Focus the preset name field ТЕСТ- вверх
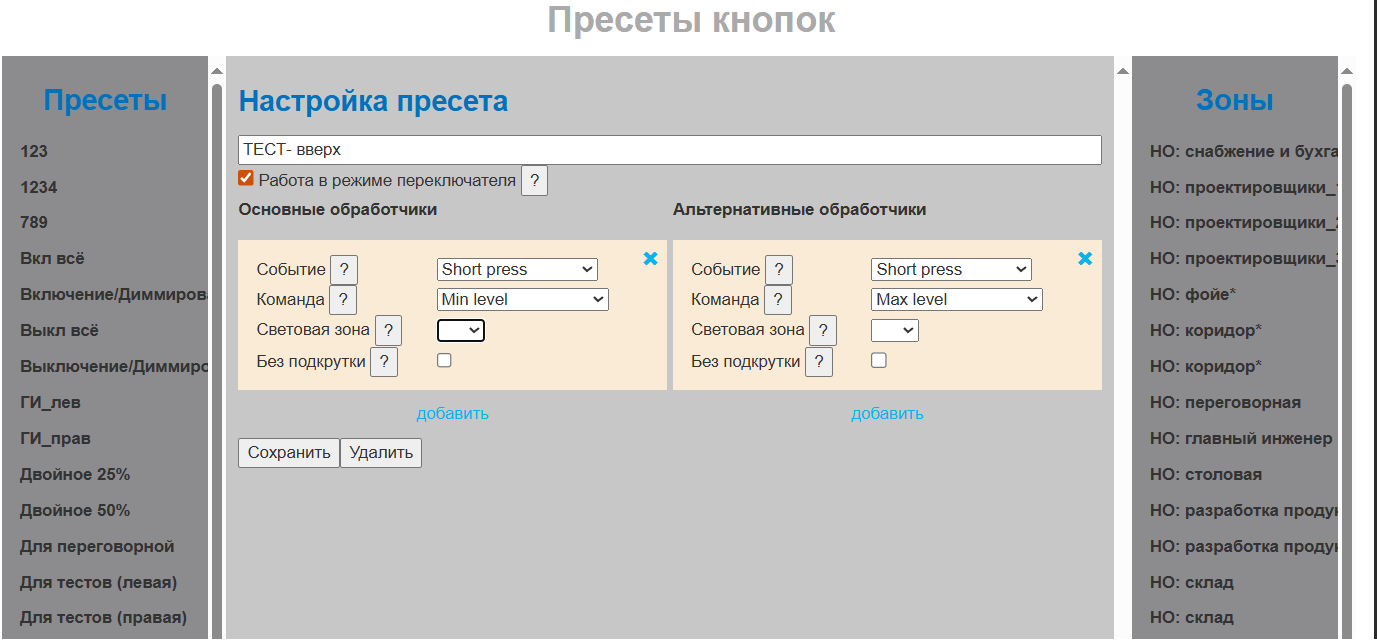This screenshot has width=1377, height=644. pyautogui.click(x=670, y=150)
